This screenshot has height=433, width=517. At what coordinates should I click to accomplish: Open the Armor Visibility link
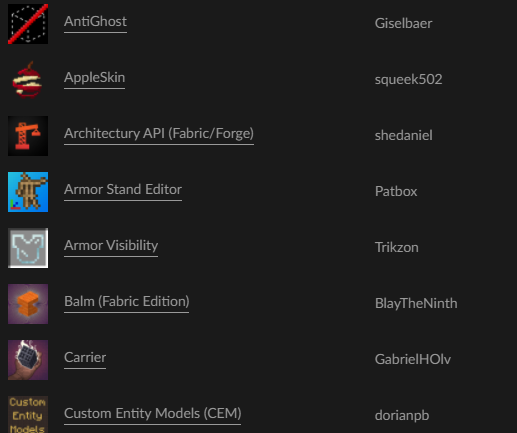click(111, 246)
